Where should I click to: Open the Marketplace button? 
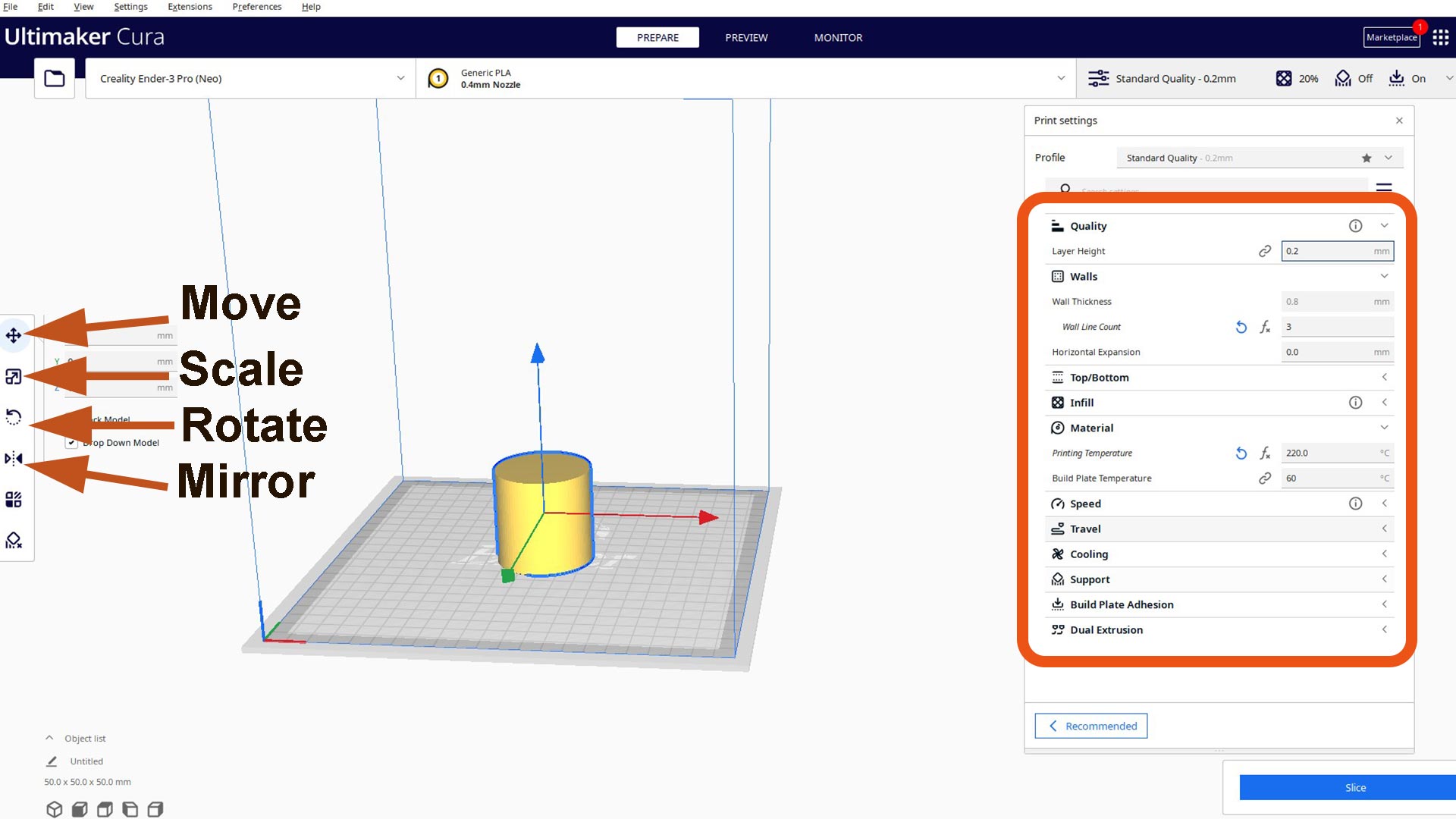point(1392,37)
